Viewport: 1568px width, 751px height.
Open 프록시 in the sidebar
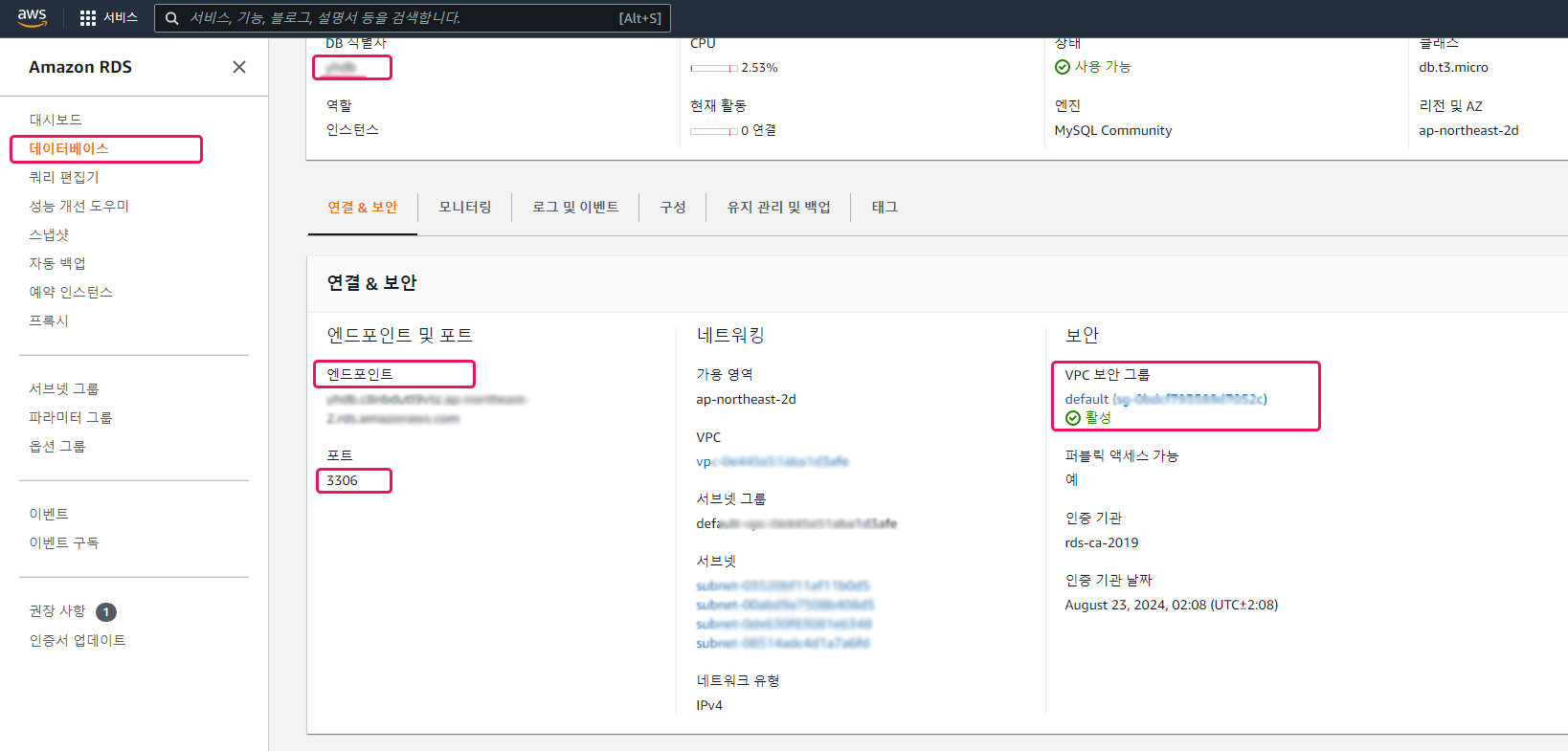tap(49, 320)
